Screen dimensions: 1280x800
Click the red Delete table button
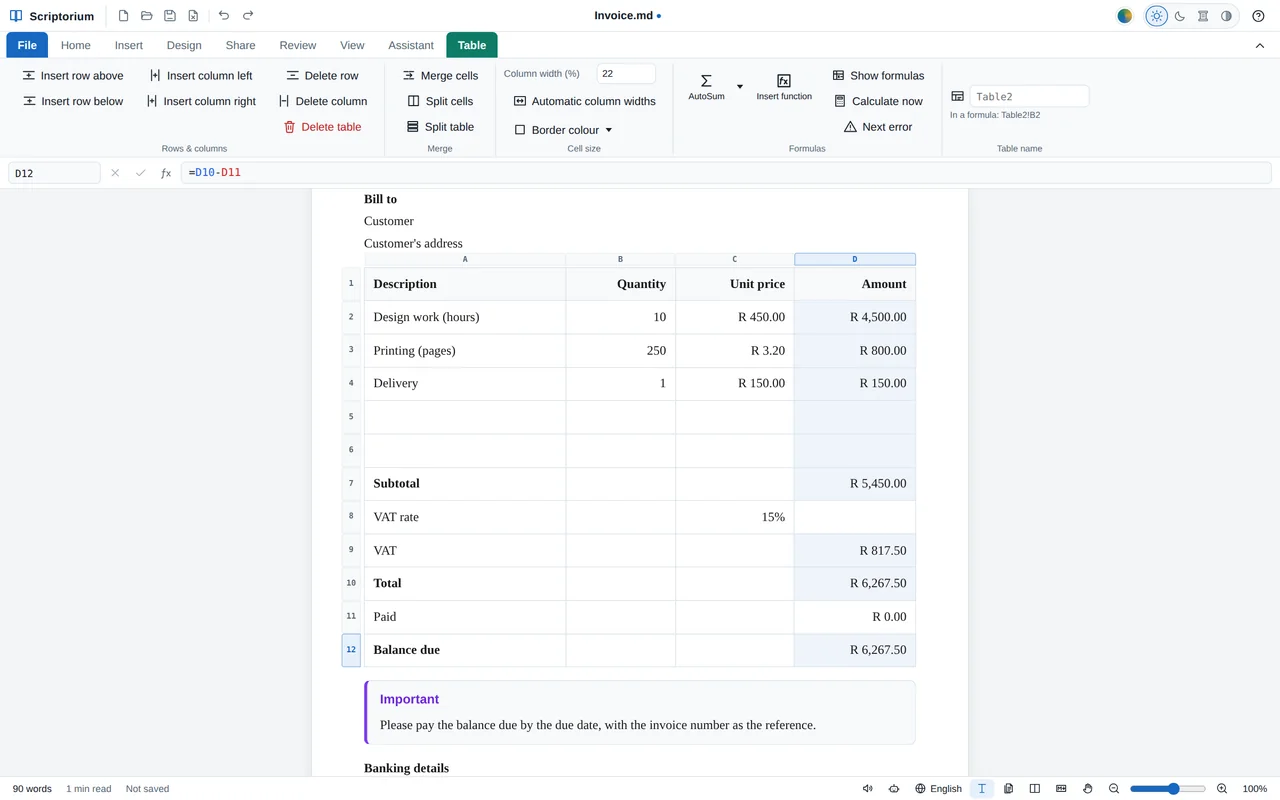[x=322, y=127]
